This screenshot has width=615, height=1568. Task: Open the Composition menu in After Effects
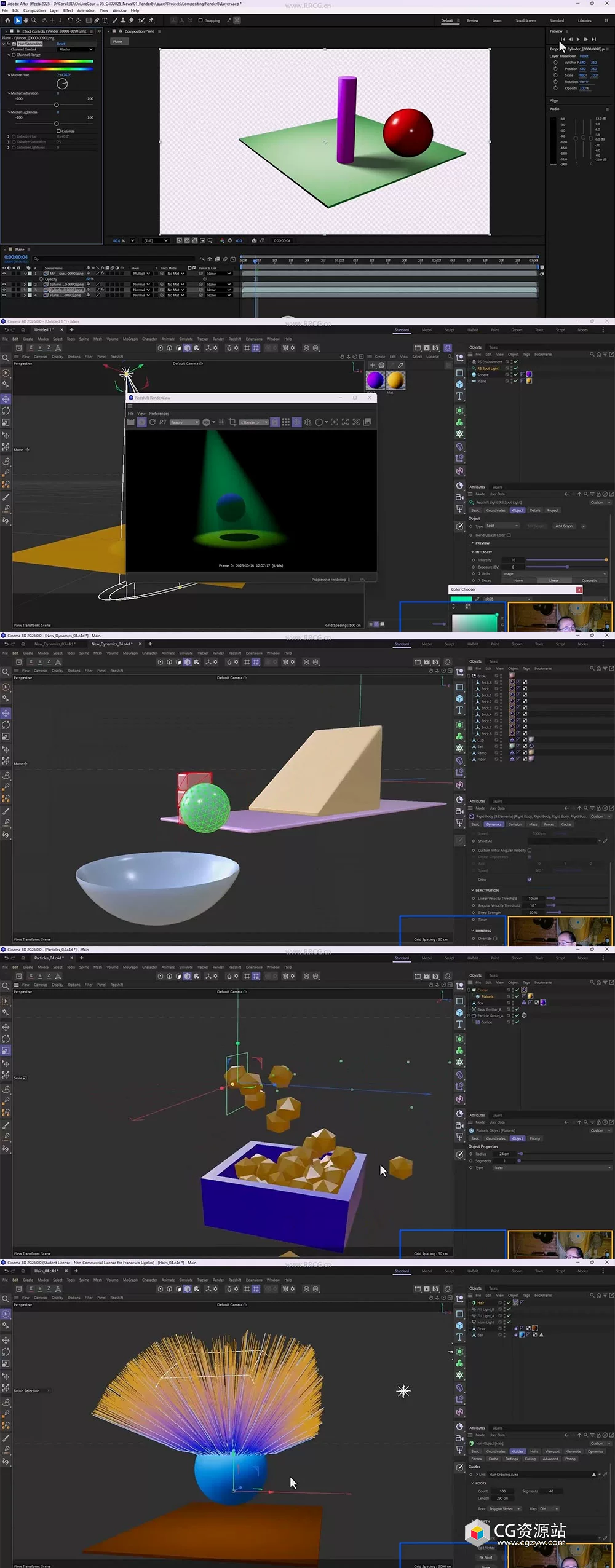(x=34, y=10)
